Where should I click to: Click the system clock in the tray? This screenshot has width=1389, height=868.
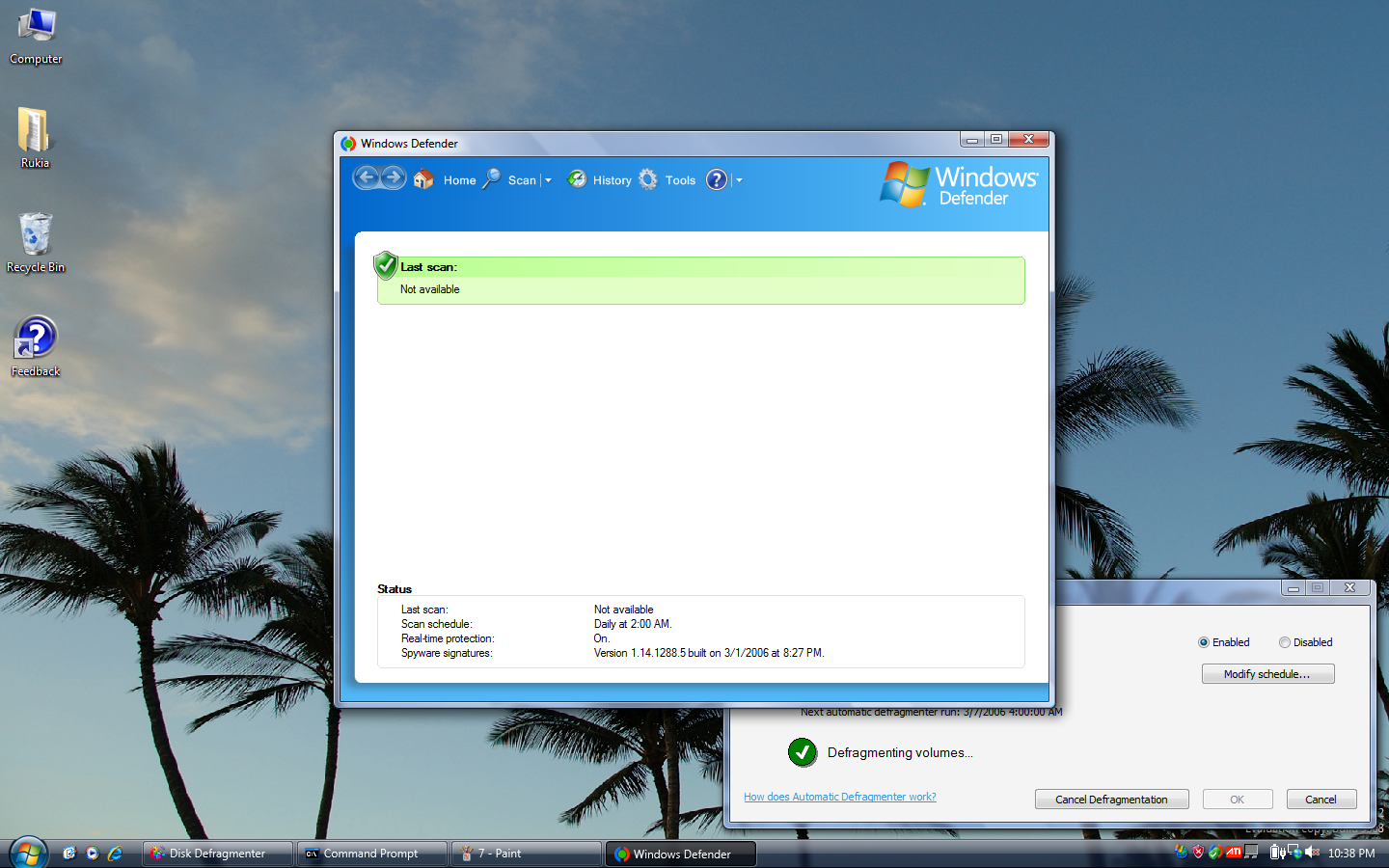[x=1350, y=854]
